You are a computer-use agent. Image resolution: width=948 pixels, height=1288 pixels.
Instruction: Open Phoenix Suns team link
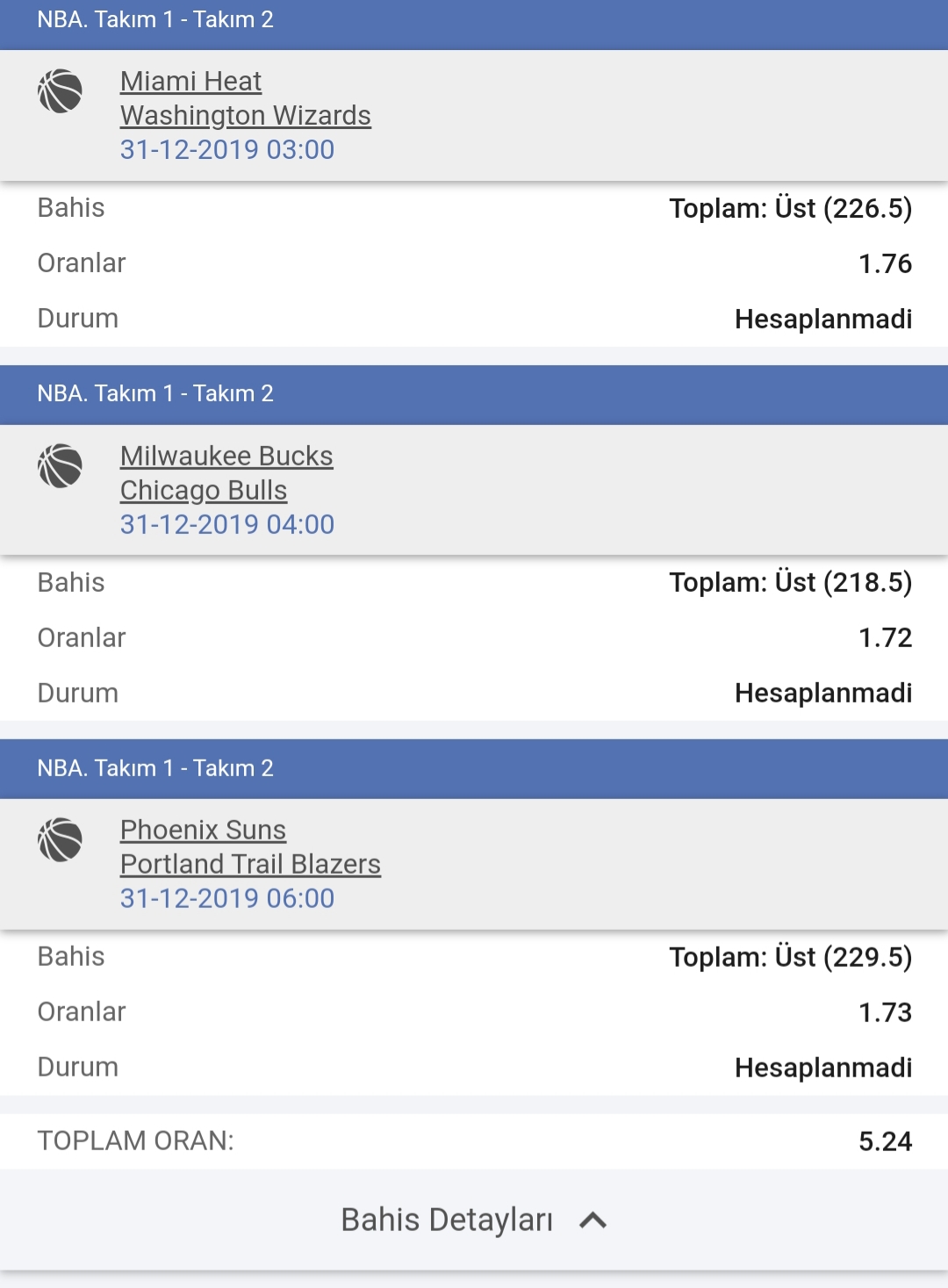click(x=203, y=831)
